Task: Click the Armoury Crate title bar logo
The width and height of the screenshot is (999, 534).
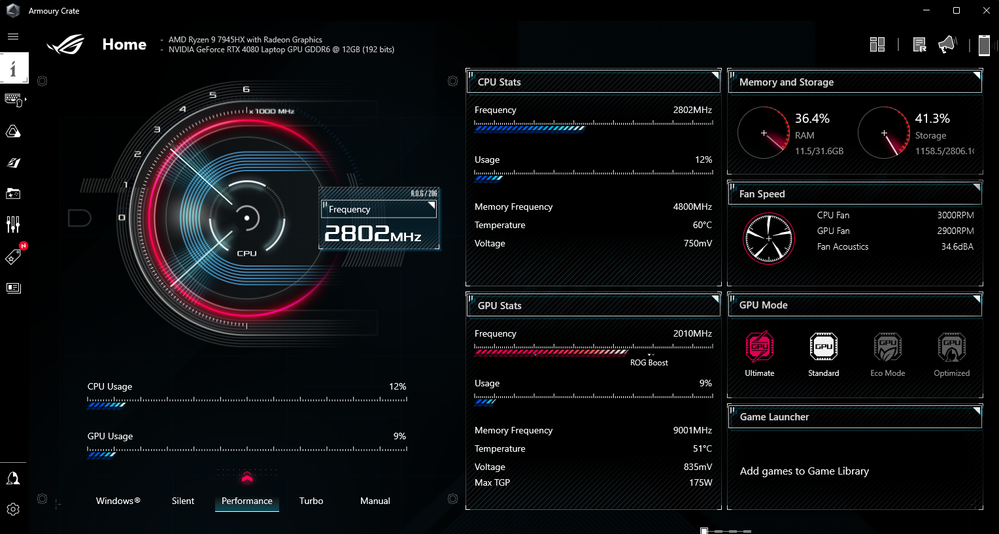Action: click(13, 11)
